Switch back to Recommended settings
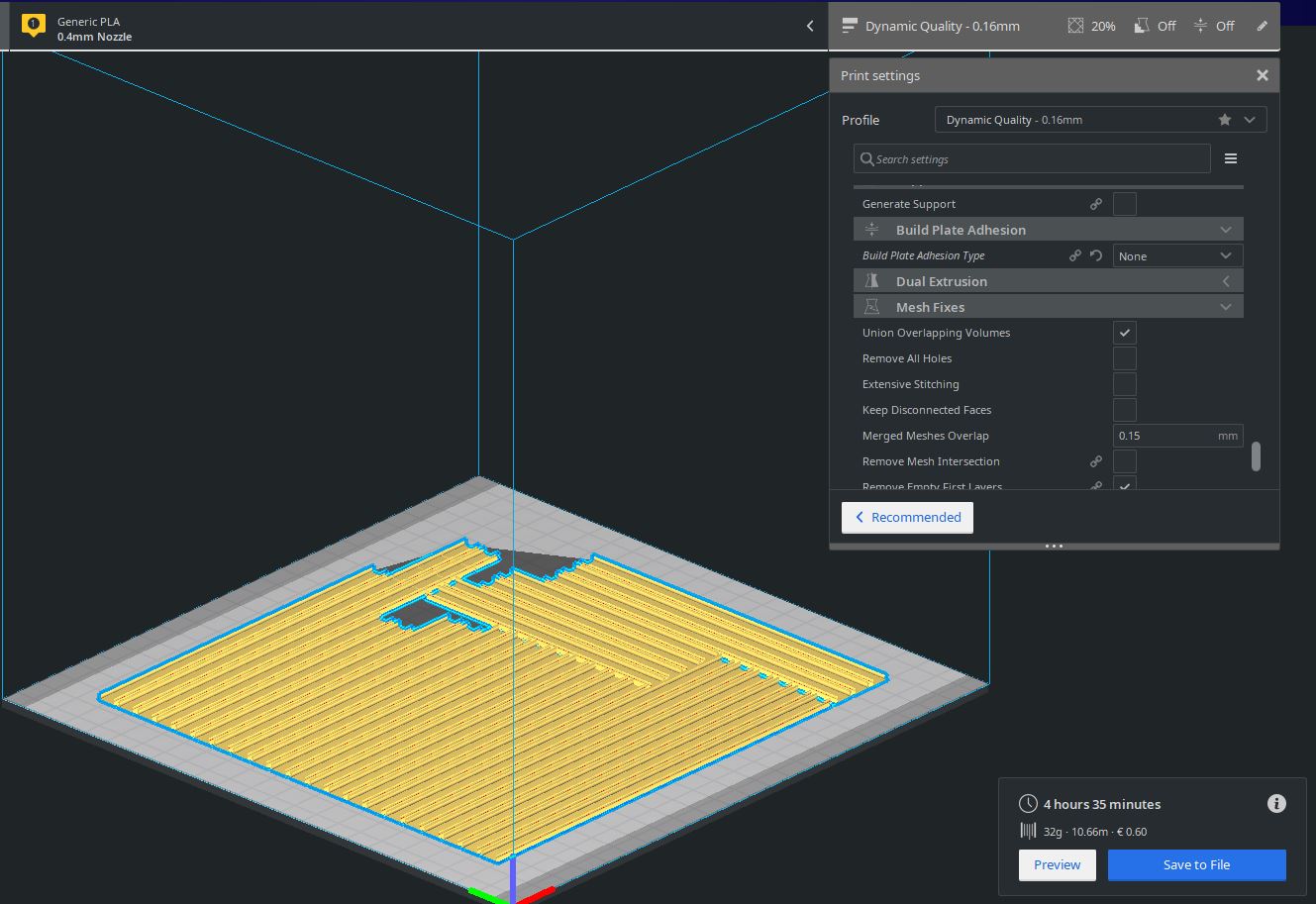 (x=907, y=517)
